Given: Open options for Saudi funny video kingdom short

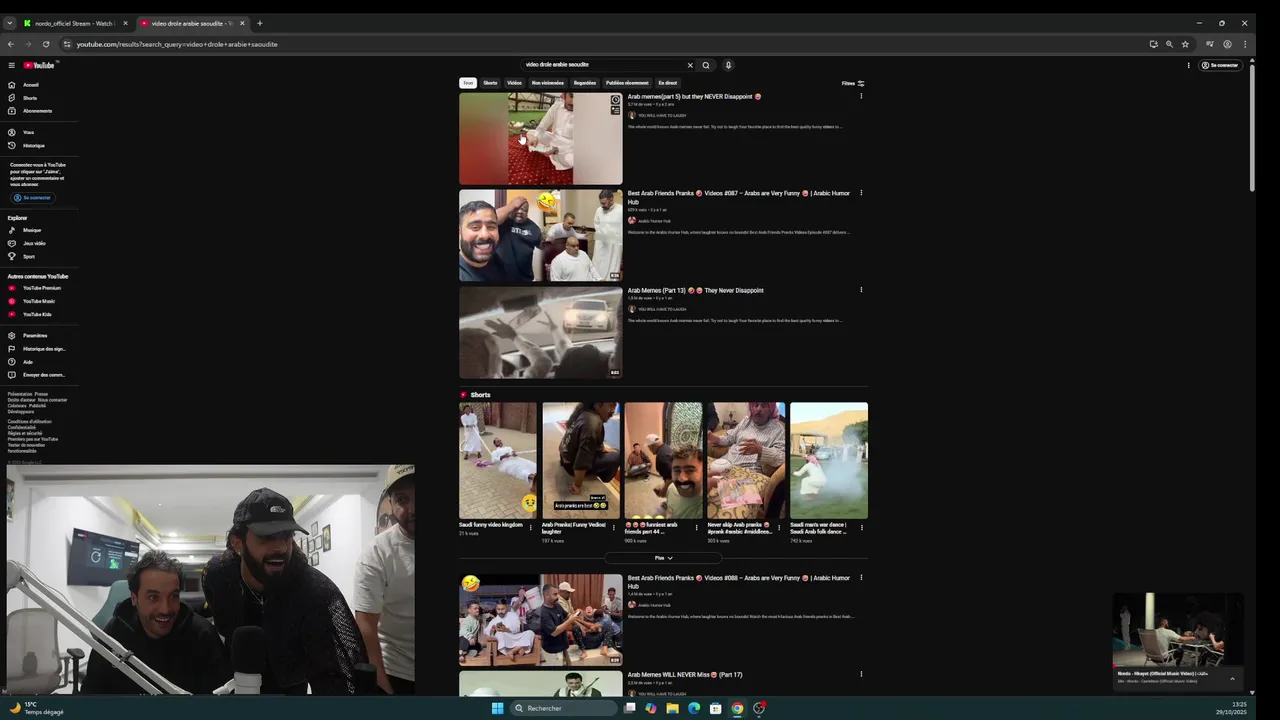Looking at the screenshot, I should coord(531,526).
